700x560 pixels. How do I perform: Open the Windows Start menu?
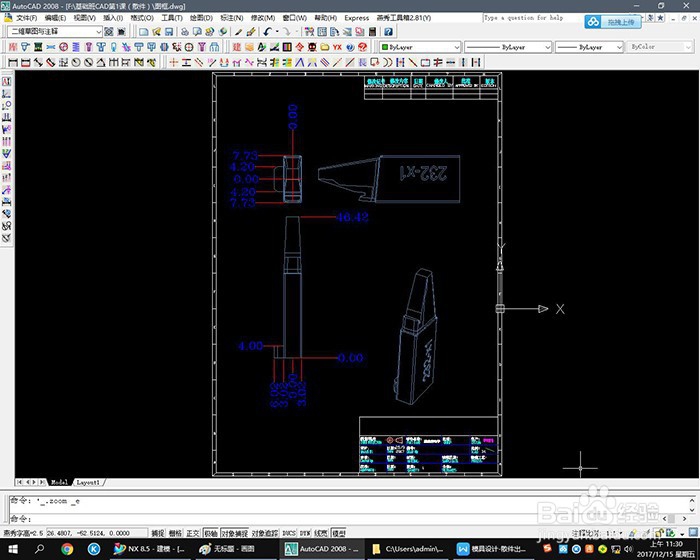[x=12, y=549]
